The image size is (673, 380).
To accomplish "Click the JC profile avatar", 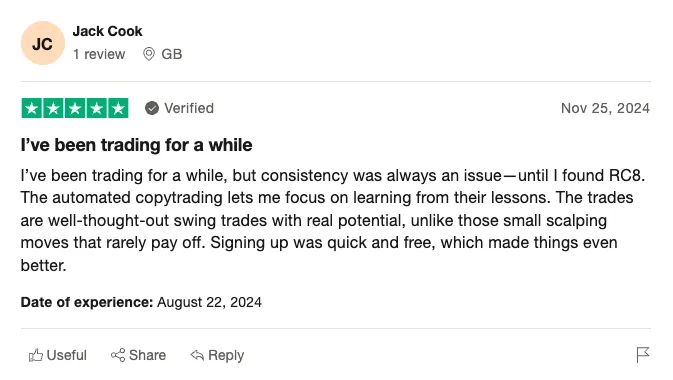I will click(42, 43).
